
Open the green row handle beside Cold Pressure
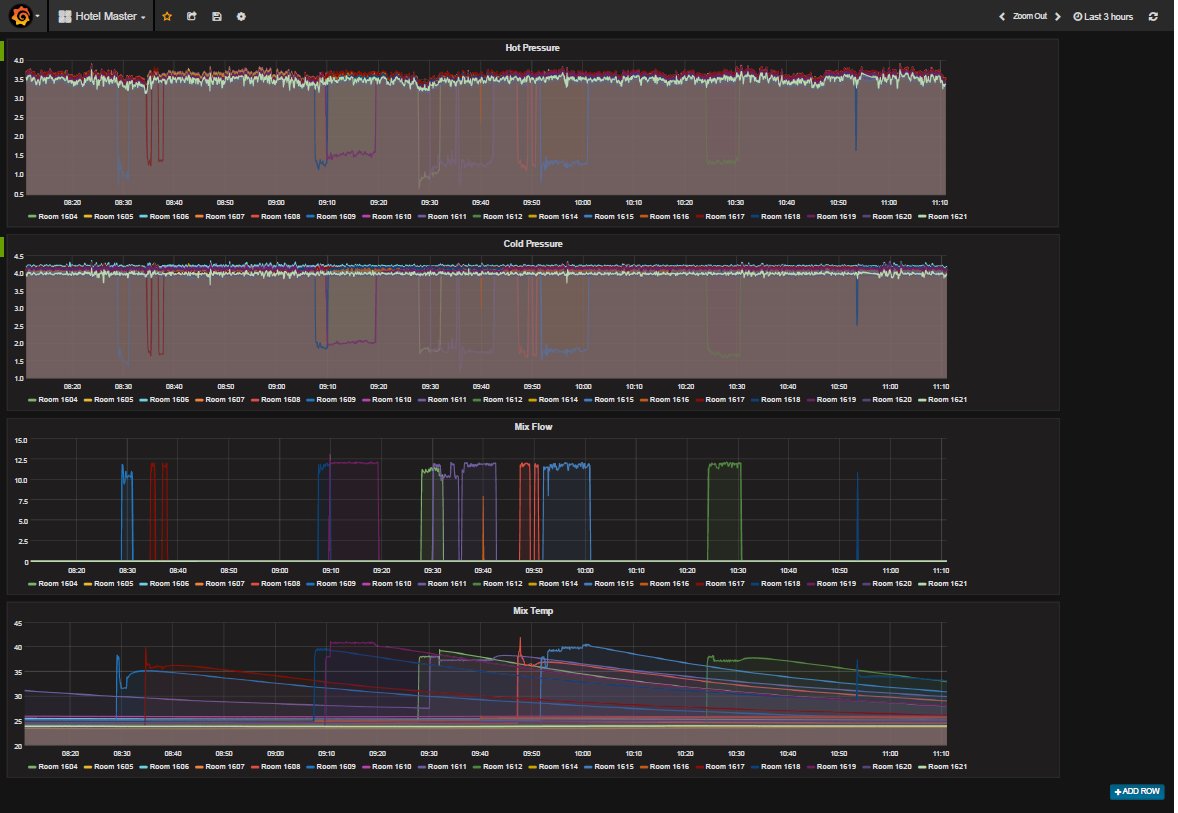coord(2,246)
